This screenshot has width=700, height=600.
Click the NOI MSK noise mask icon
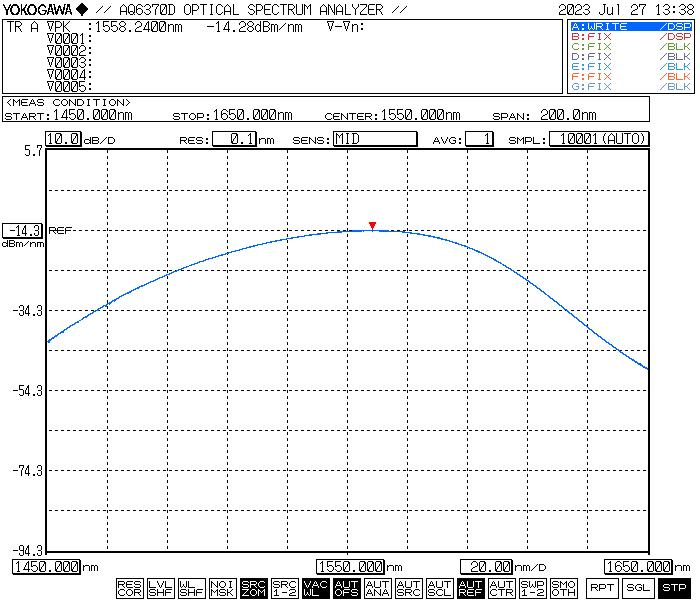223,588
